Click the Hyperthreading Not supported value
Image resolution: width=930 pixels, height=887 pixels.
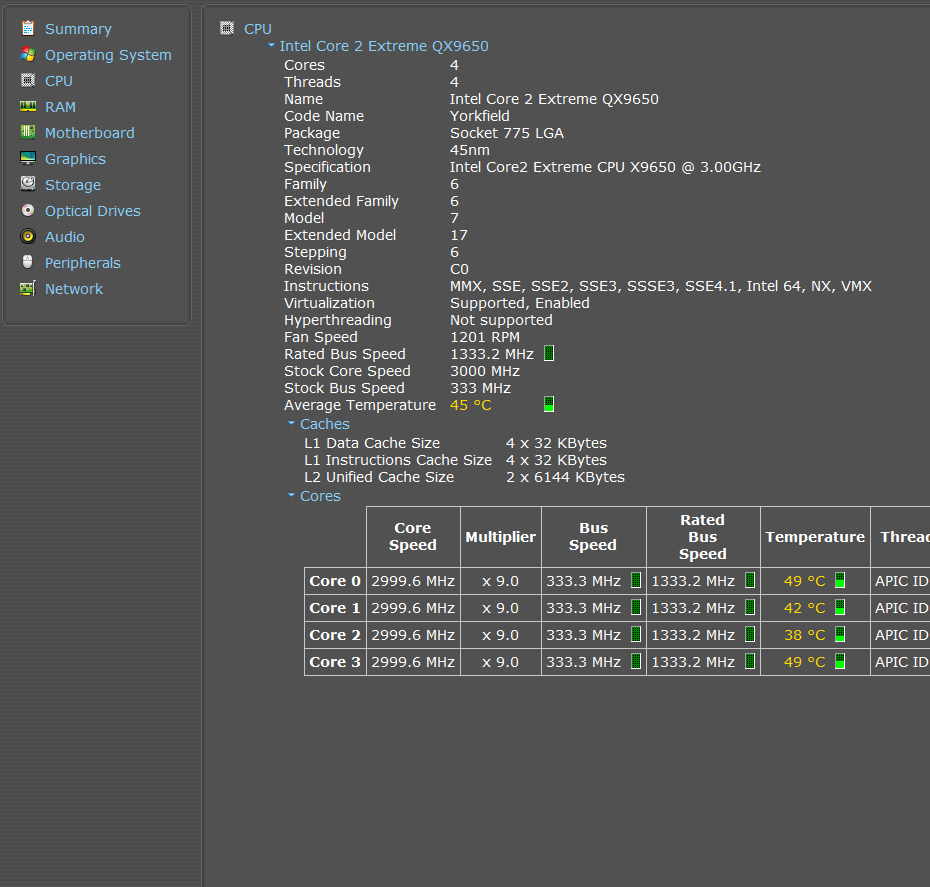[501, 321]
